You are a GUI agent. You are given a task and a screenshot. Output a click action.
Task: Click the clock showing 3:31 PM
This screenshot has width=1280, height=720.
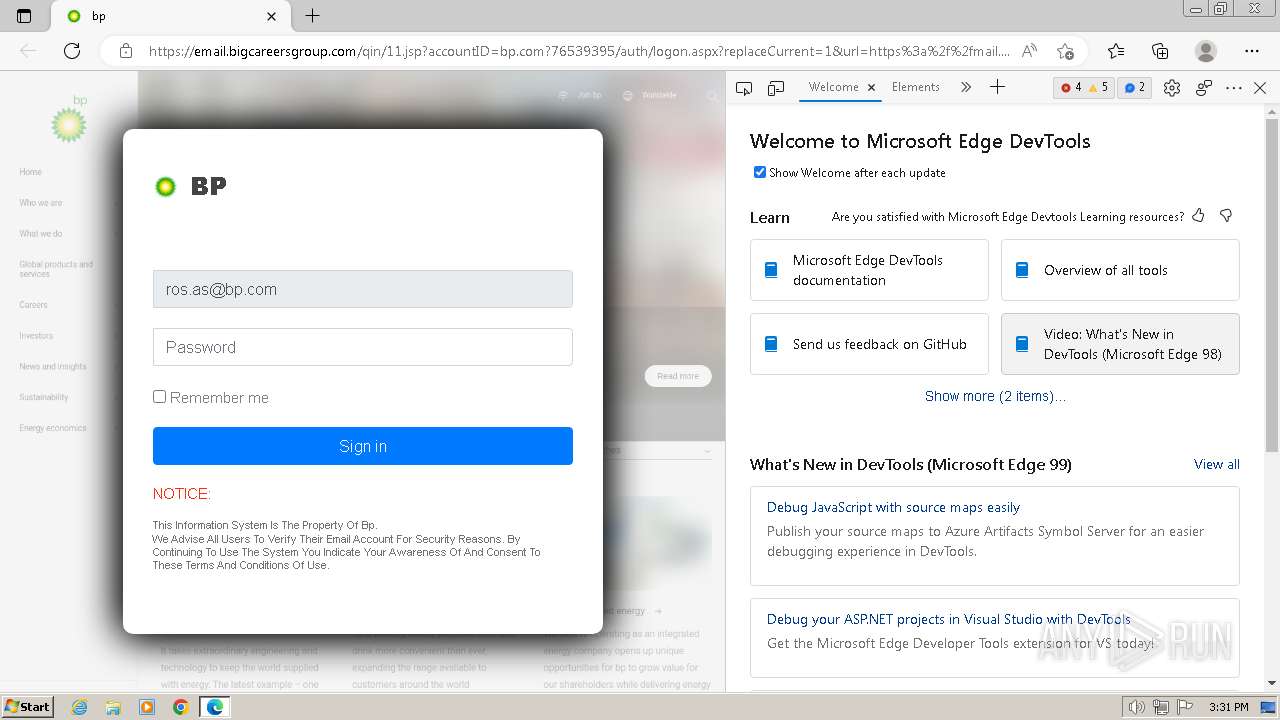[x=1227, y=707]
